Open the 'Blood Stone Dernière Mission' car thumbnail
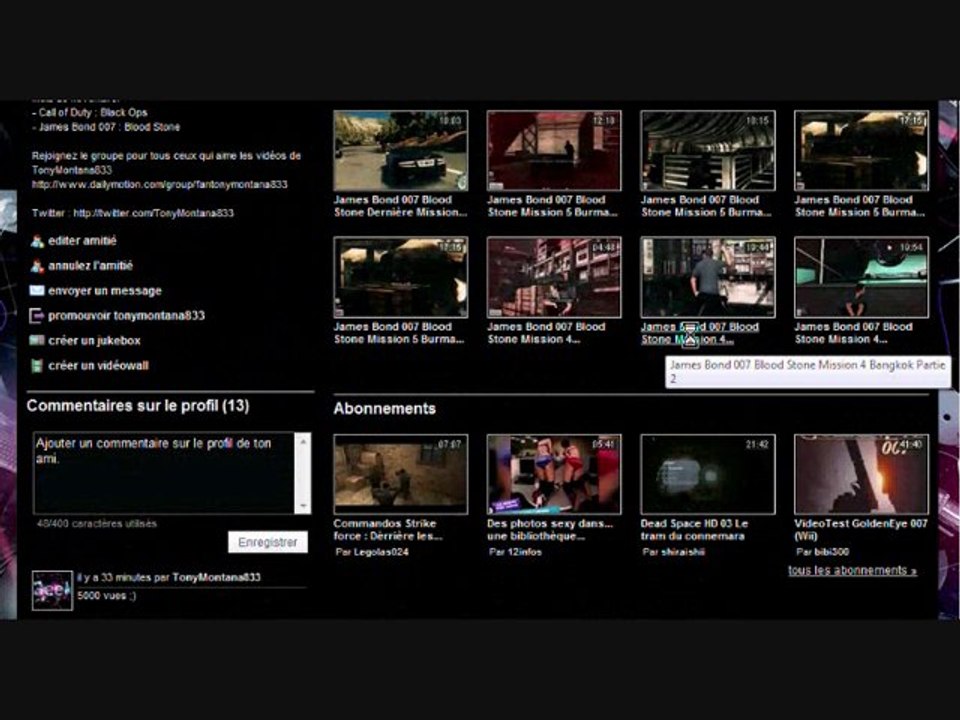Image resolution: width=960 pixels, height=720 pixels. pyautogui.click(x=401, y=151)
